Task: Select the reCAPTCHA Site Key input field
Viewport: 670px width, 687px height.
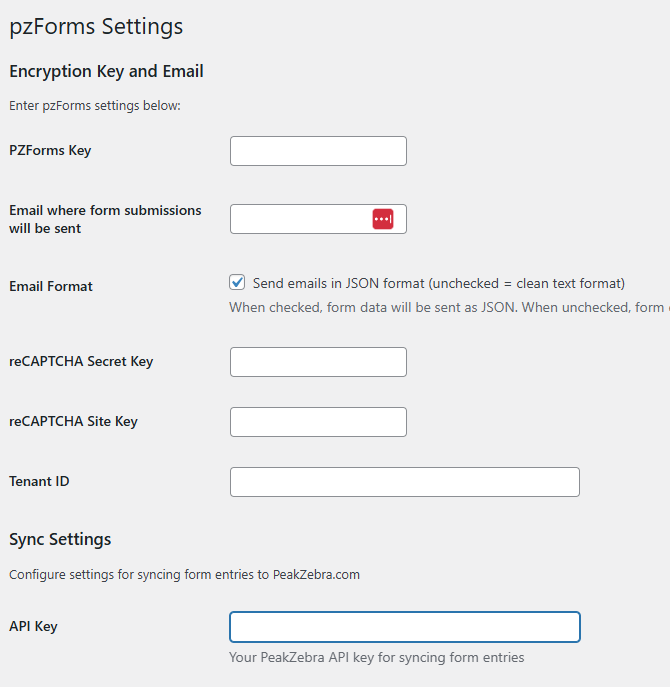Action: tap(318, 422)
